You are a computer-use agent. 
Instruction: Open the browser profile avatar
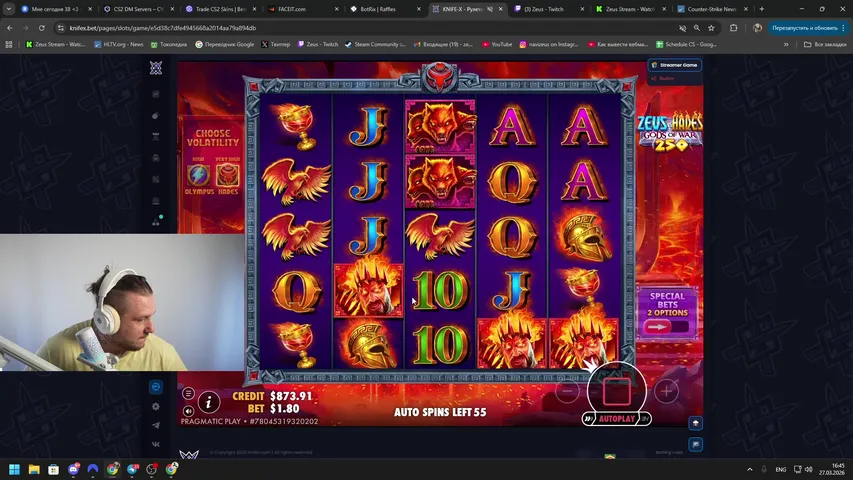click(x=757, y=28)
